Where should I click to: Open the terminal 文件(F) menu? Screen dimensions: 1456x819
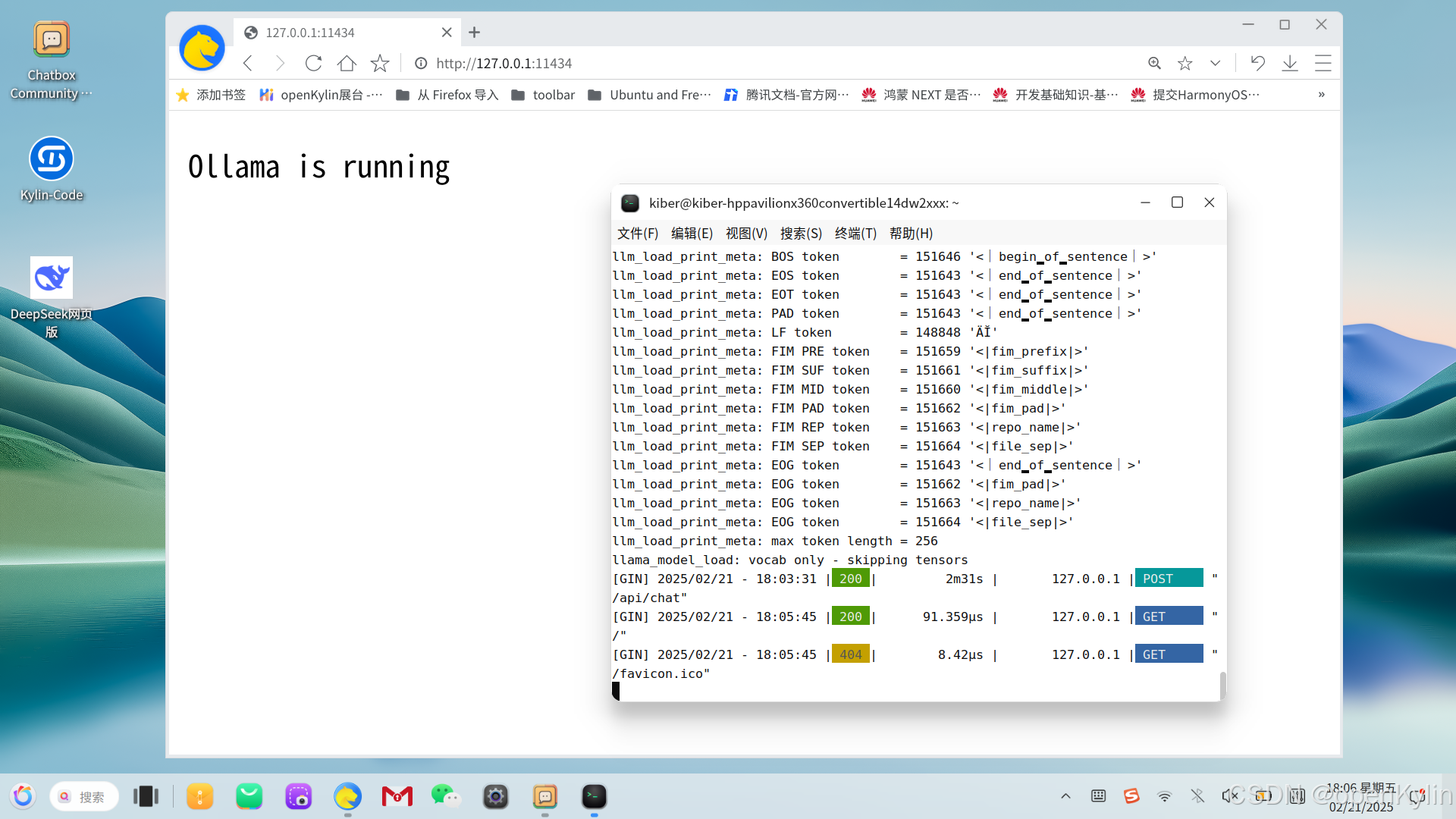pyautogui.click(x=637, y=234)
